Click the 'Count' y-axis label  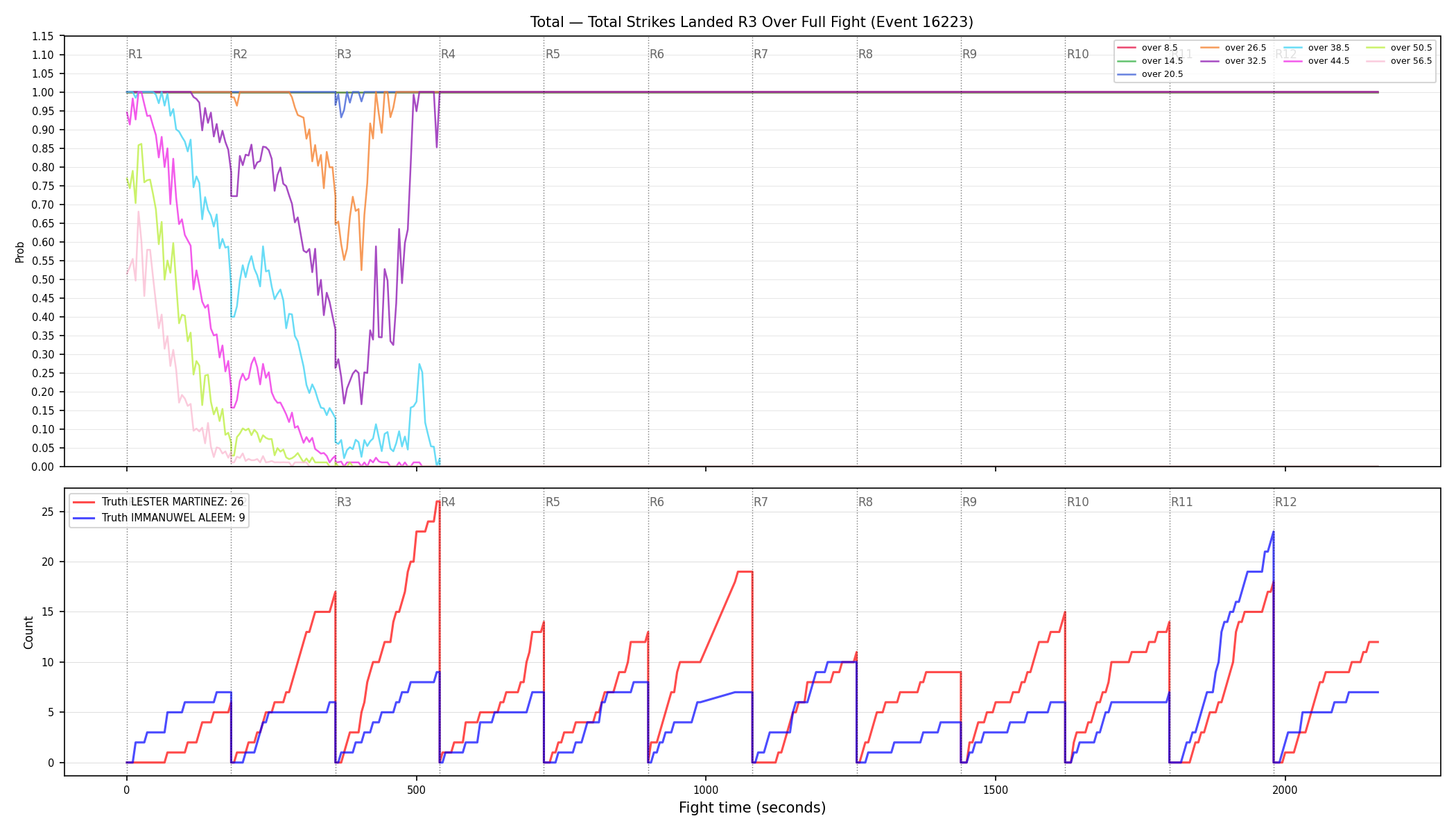28,632
